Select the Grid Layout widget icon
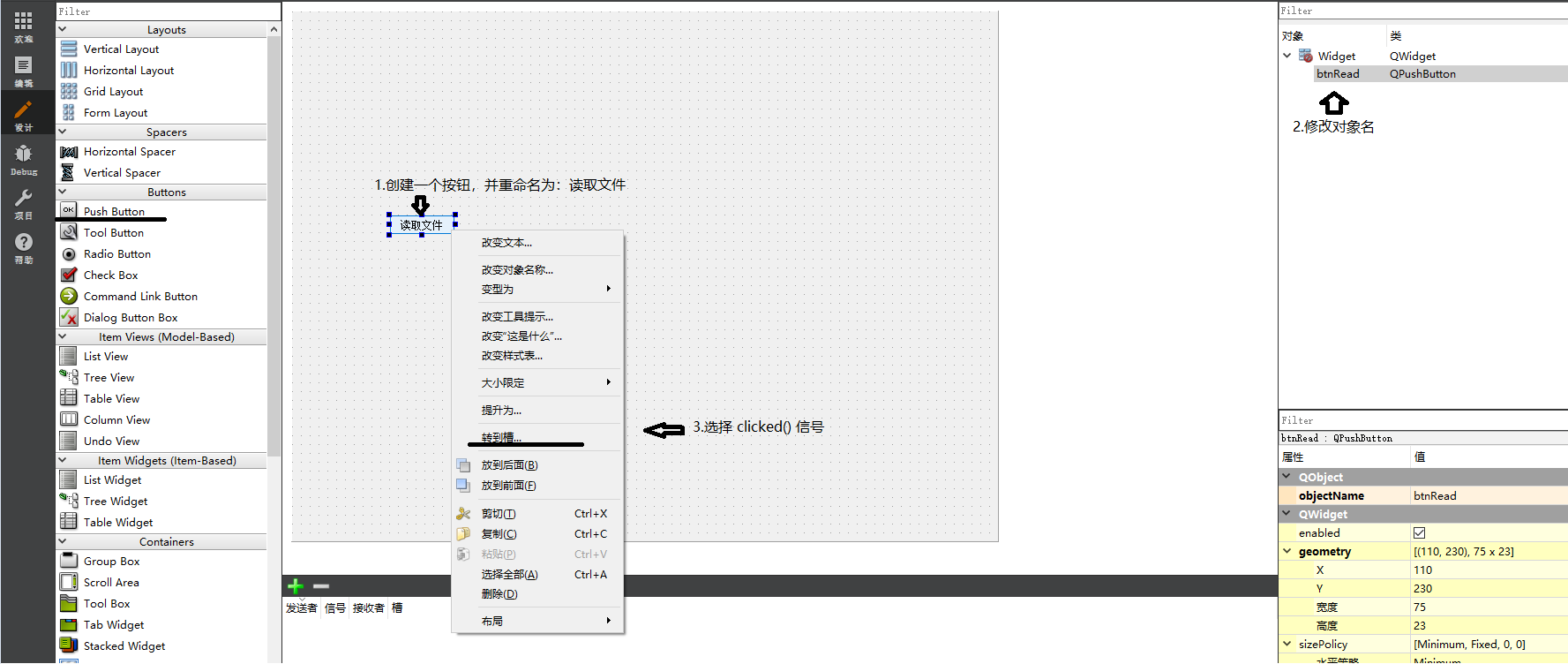This screenshot has height=664, width=1568. tap(69, 91)
